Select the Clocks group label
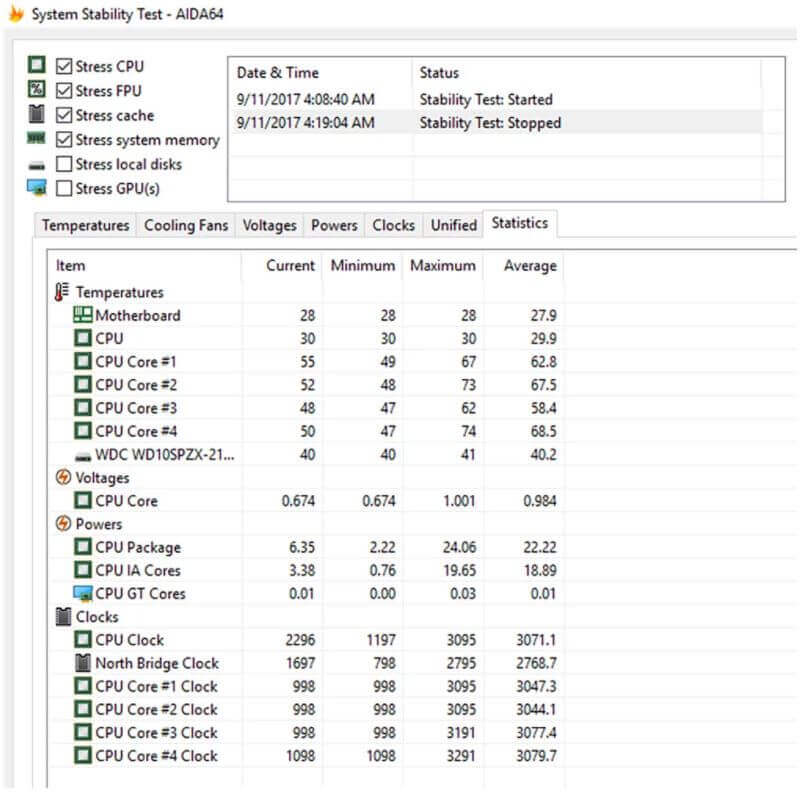 (97, 617)
